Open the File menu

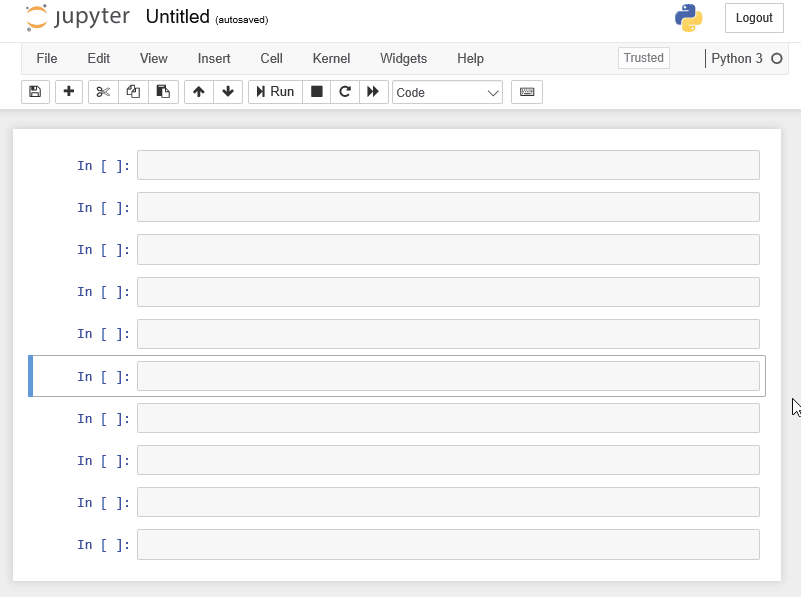coord(47,58)
